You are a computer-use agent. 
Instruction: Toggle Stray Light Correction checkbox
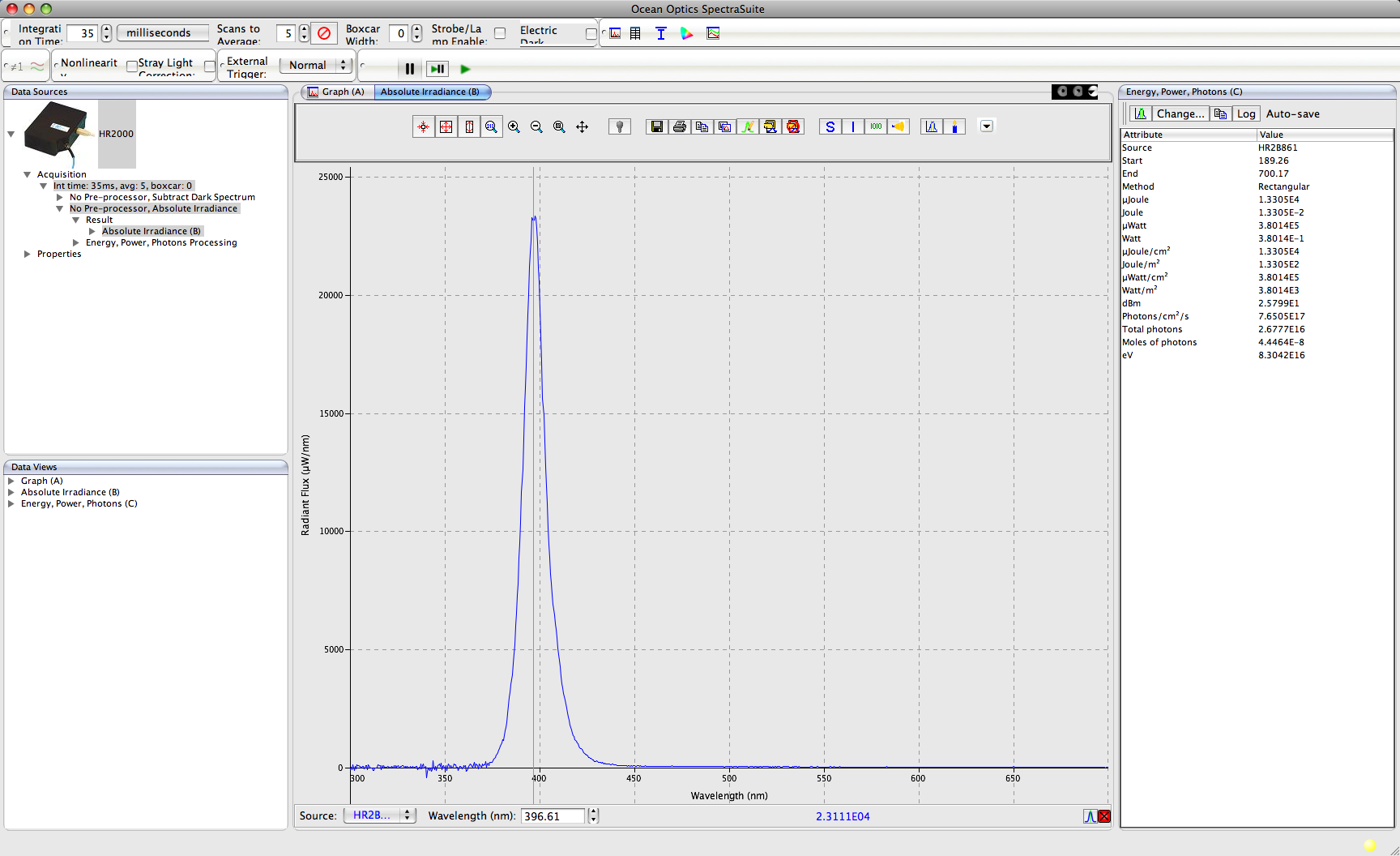click(210, 66)
